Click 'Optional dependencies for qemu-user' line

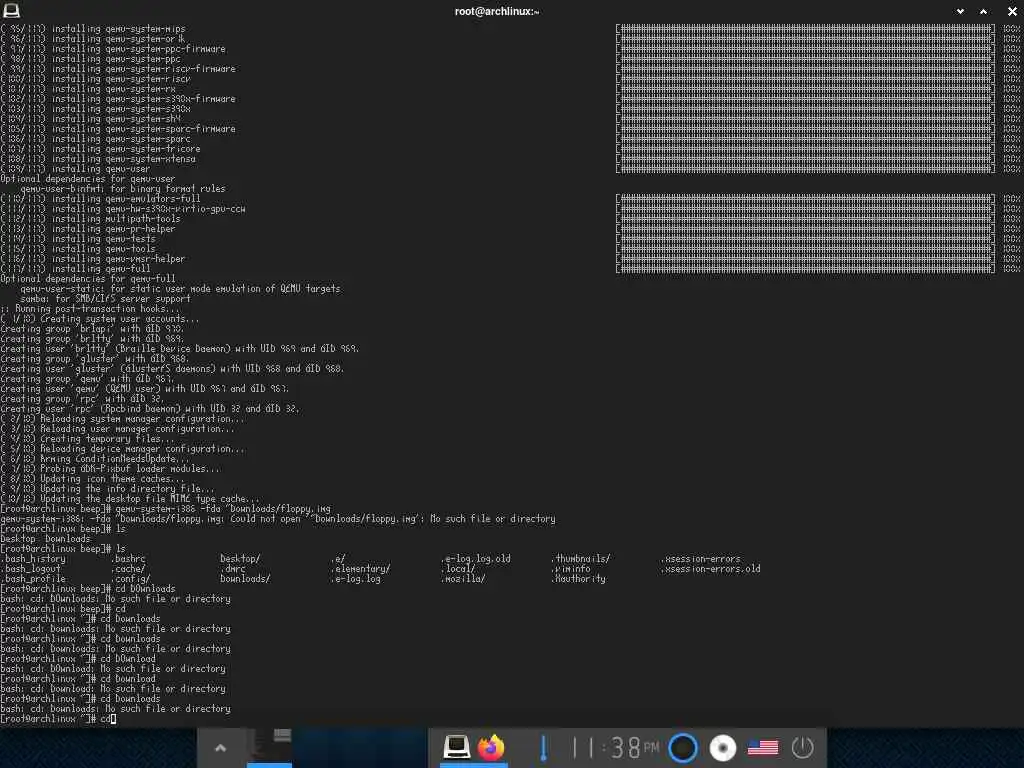[x=88, y=178]
